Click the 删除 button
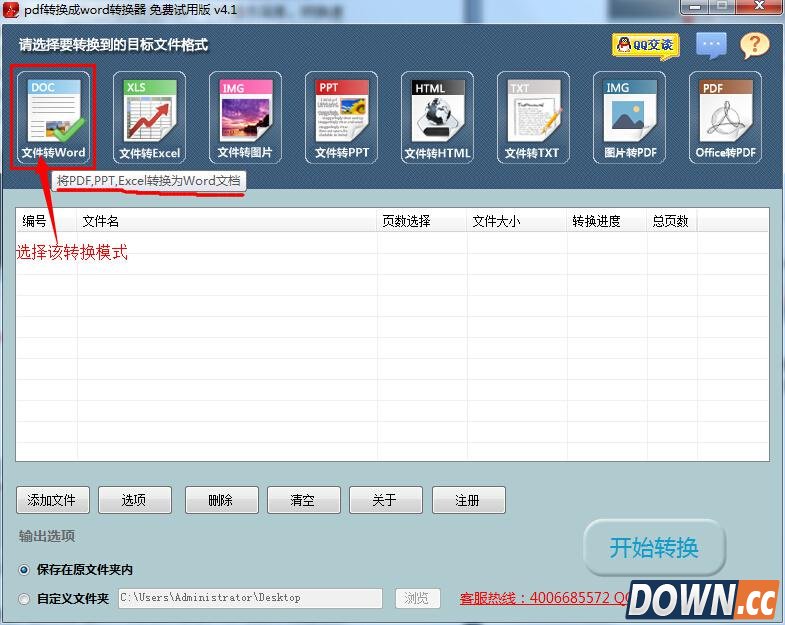This screenshot has width=785, height=625. [x=222, y=500]
